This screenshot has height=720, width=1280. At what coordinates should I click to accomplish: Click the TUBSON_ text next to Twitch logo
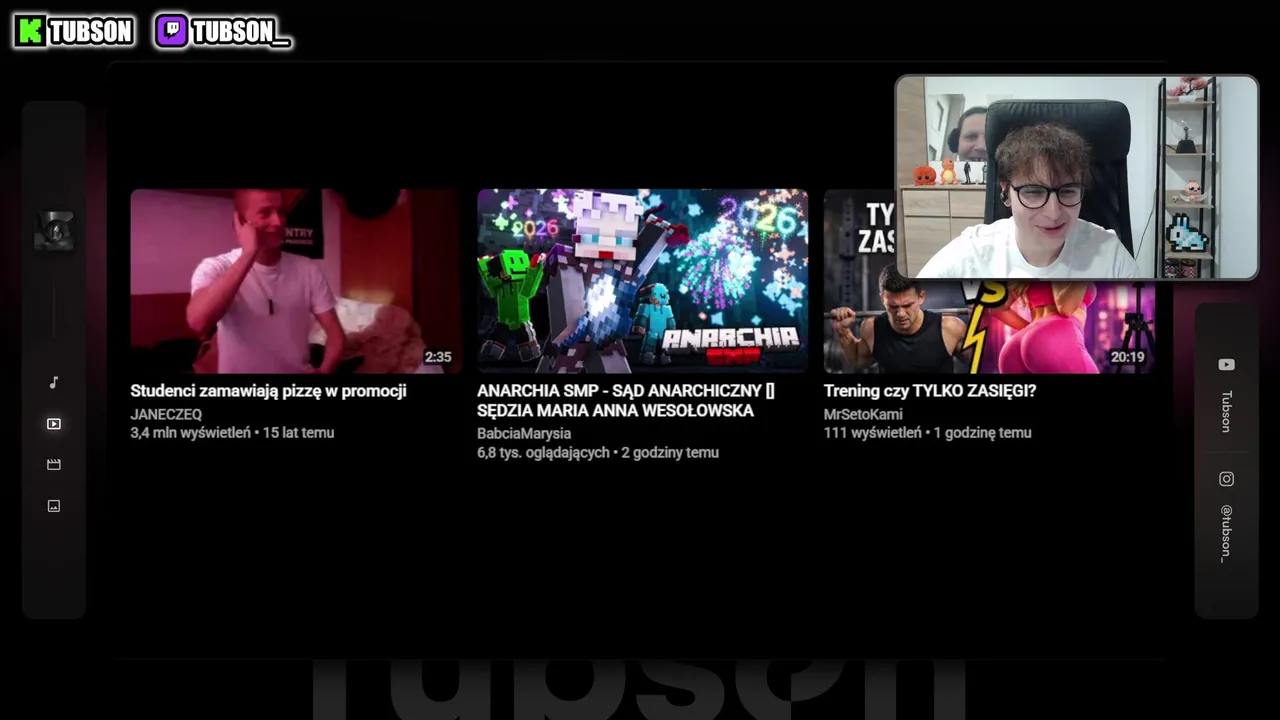click(x=240, y=32)
